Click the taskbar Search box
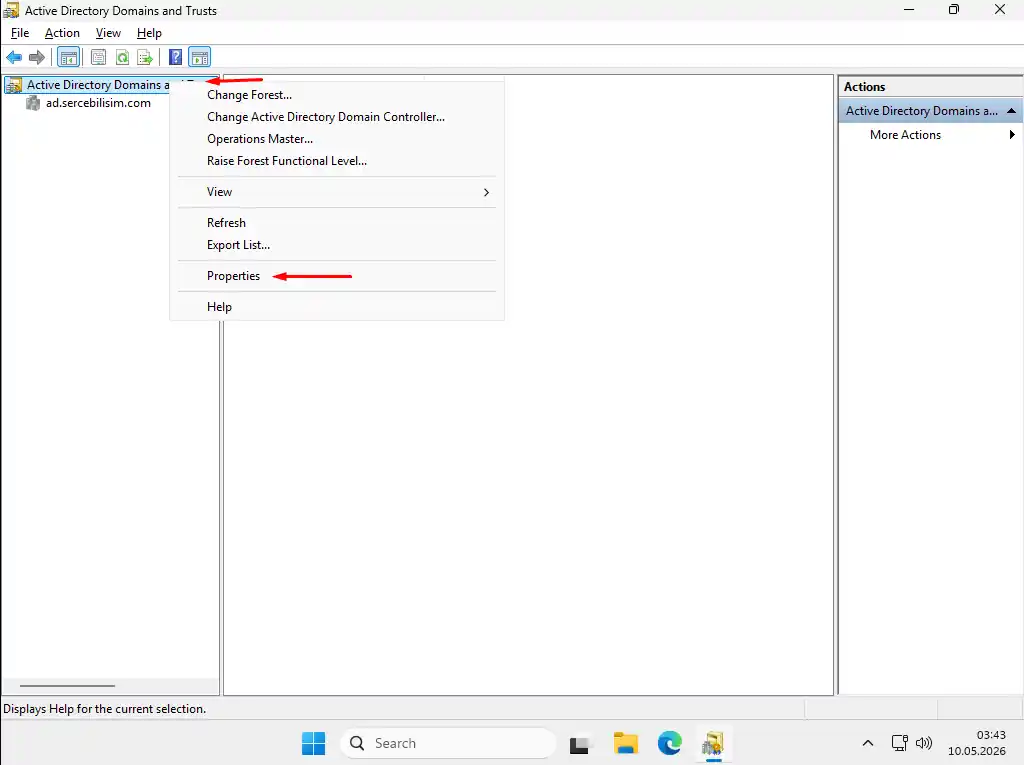This screenshot has width=1024, height=765. click(x=447, y=743)
